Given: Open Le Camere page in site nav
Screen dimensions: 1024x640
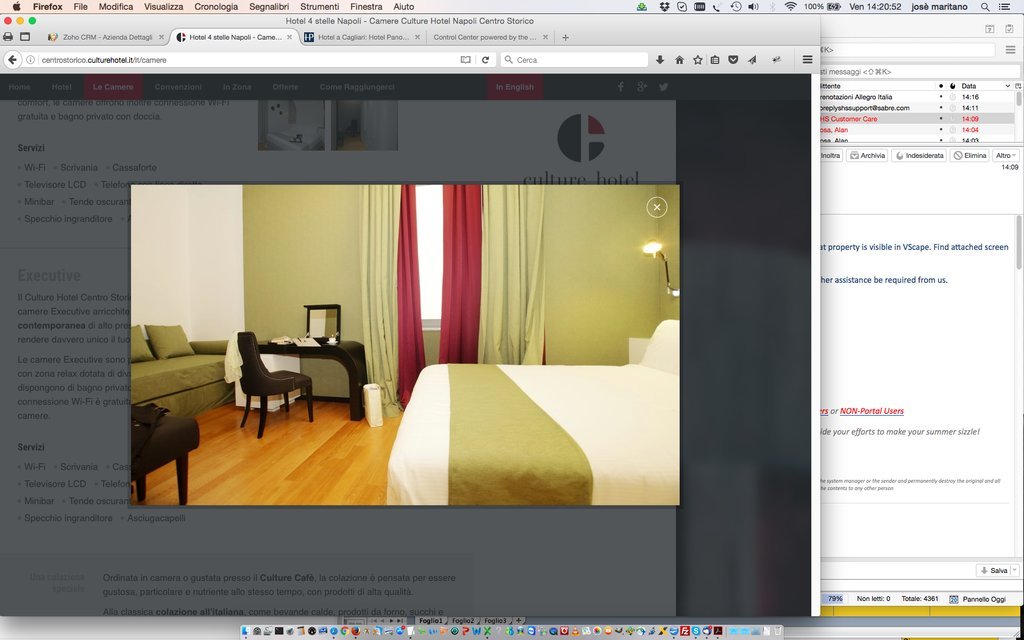Looking at the screenshot, I should click(x=113, y=87).
